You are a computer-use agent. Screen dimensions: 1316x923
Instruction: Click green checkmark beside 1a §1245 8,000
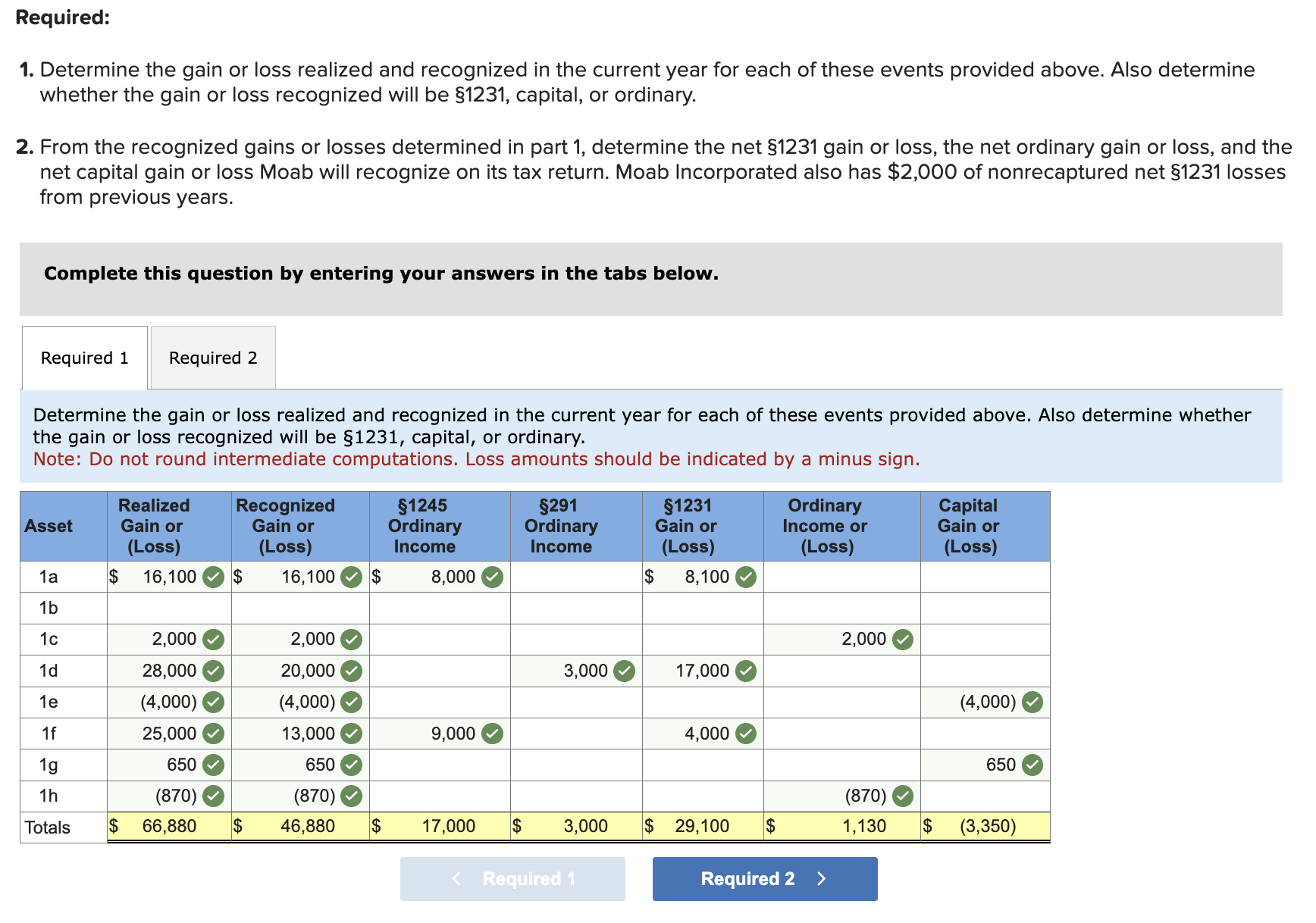click(493, 577)
